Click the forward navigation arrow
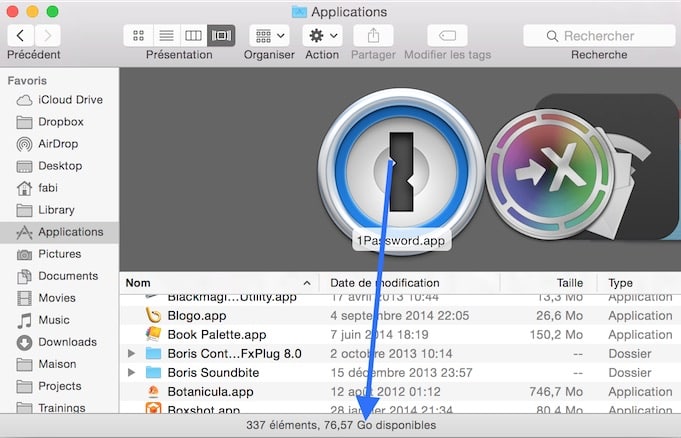Screen dimensions: 681x438 pos(47,36)
